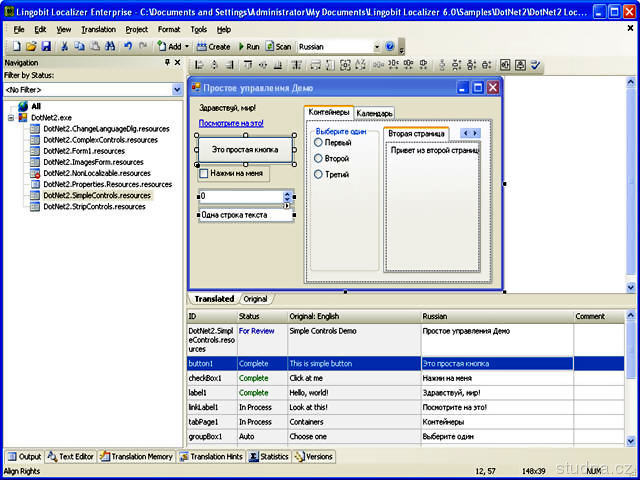
Task: Select DotNet2.ImagesForm.resources in the tree
Action: pyautogui.click(x=93, y=161)
